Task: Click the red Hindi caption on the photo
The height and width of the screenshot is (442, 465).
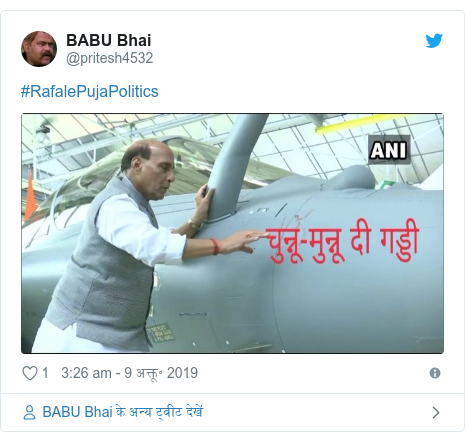Action: pos(343,242)
